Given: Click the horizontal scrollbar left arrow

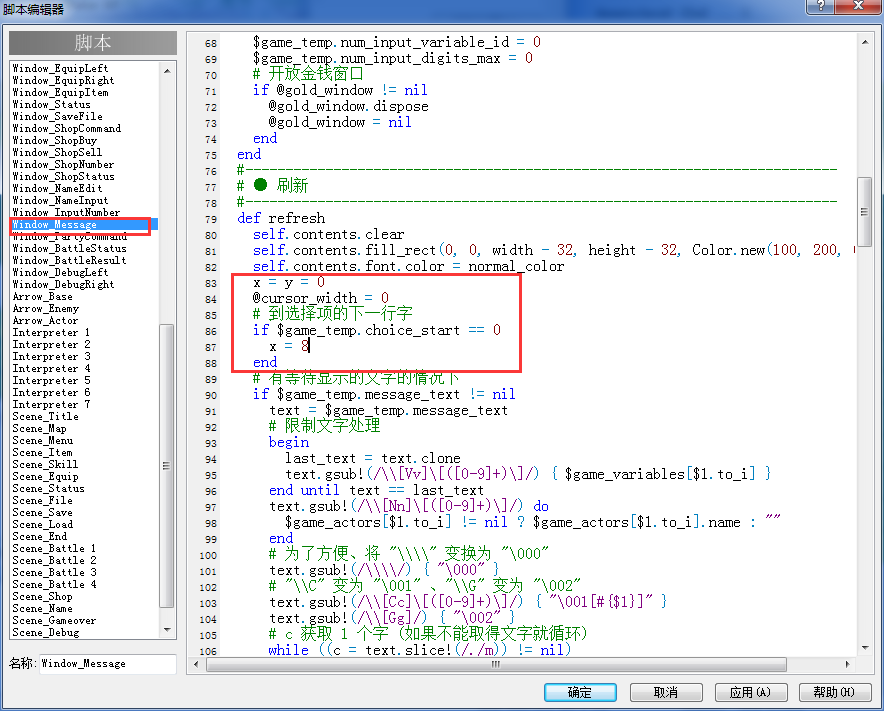Looking at the screenshot, I should [x=196, y=664].
